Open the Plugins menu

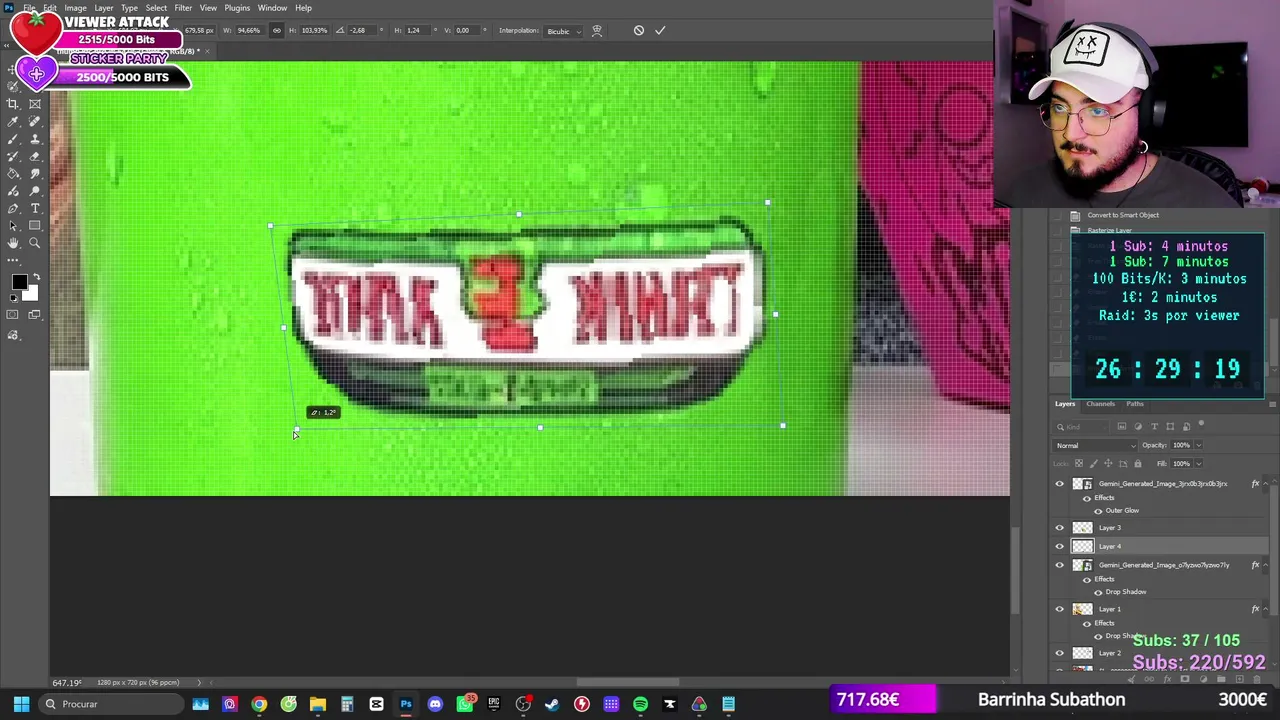pos(237,8)
